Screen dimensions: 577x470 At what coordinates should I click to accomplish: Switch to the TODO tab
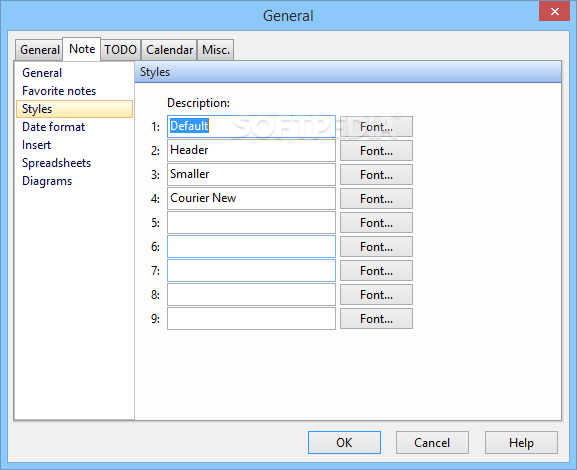(x=121, y=50)
